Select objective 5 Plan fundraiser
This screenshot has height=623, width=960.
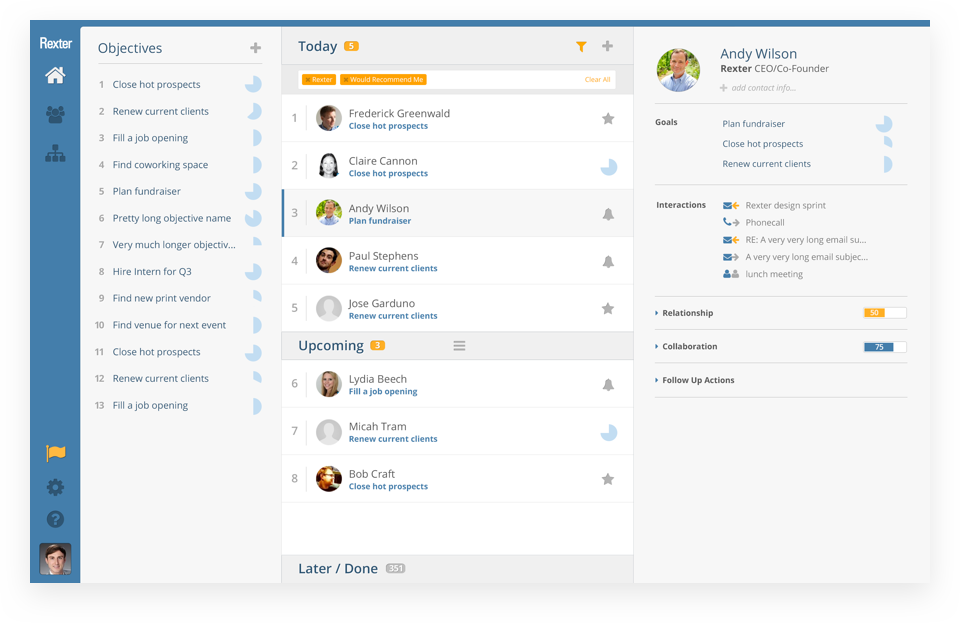[x=146, y=192]
